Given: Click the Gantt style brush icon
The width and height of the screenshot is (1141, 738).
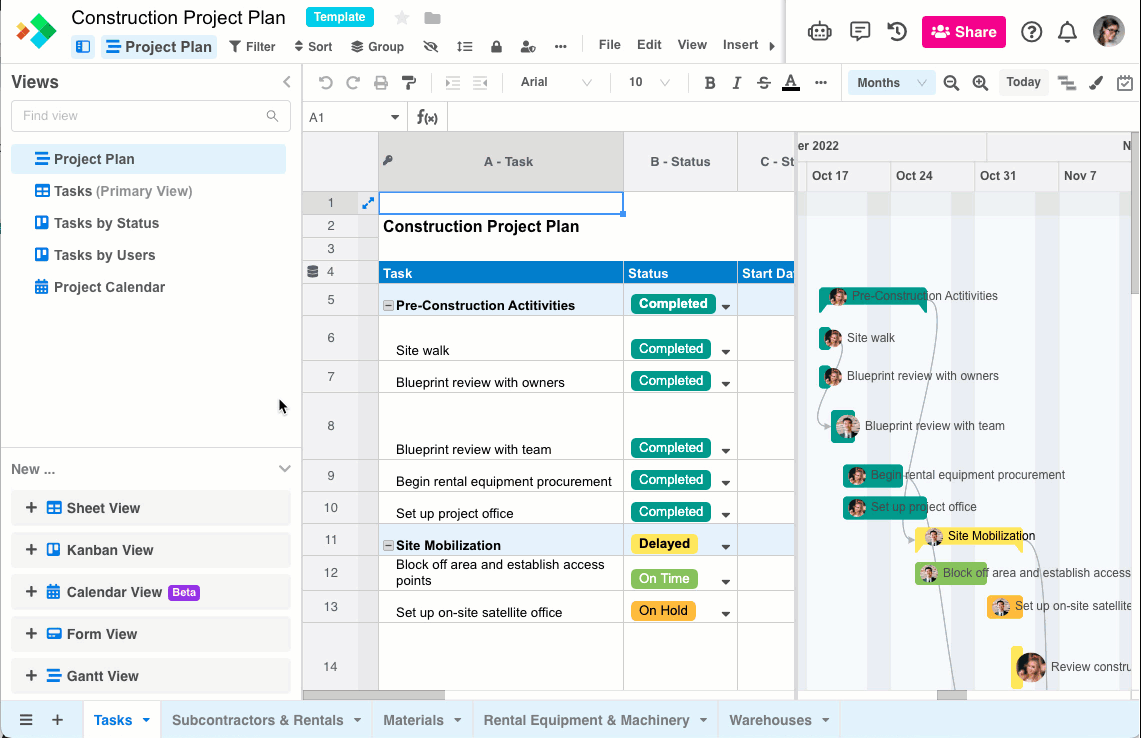Looking at the screenshot, I should 1095,83.
